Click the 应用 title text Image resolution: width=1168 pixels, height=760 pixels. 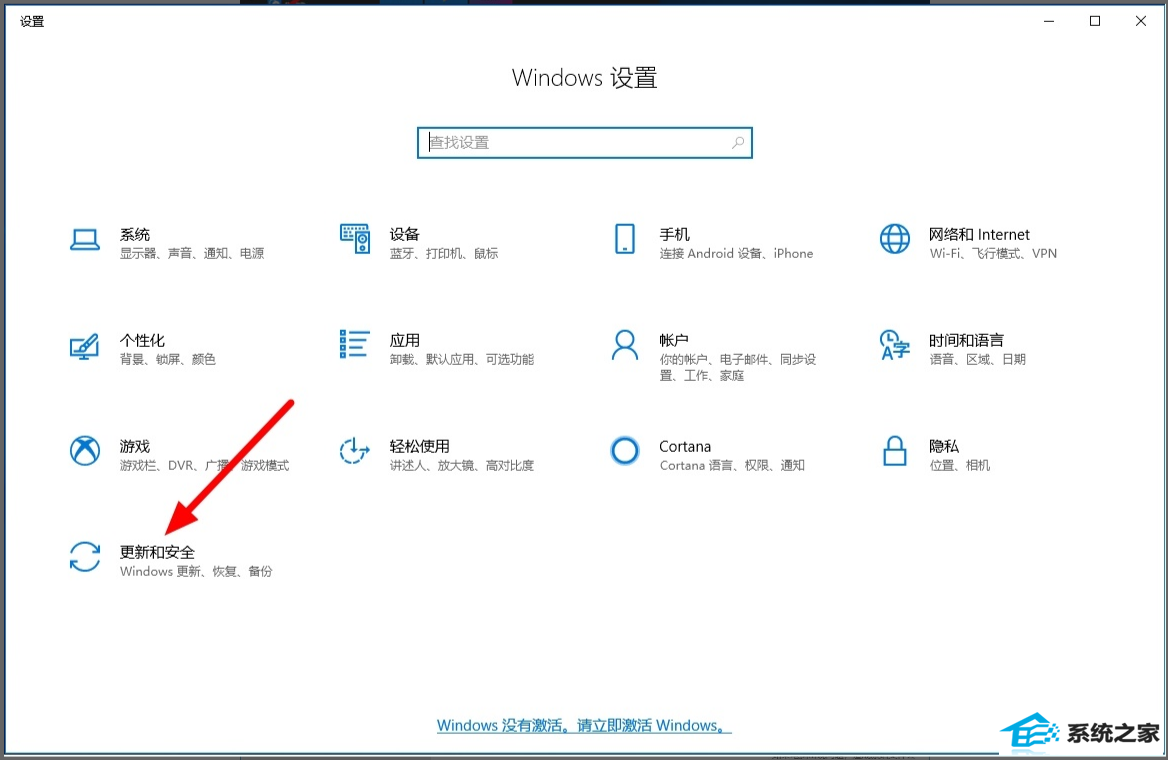point(404,341)
